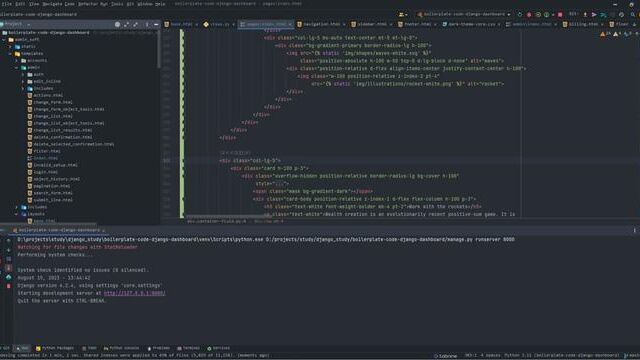Open the Python Packages tool window
The width and height of the screenshot is (640, 360).
55,348
